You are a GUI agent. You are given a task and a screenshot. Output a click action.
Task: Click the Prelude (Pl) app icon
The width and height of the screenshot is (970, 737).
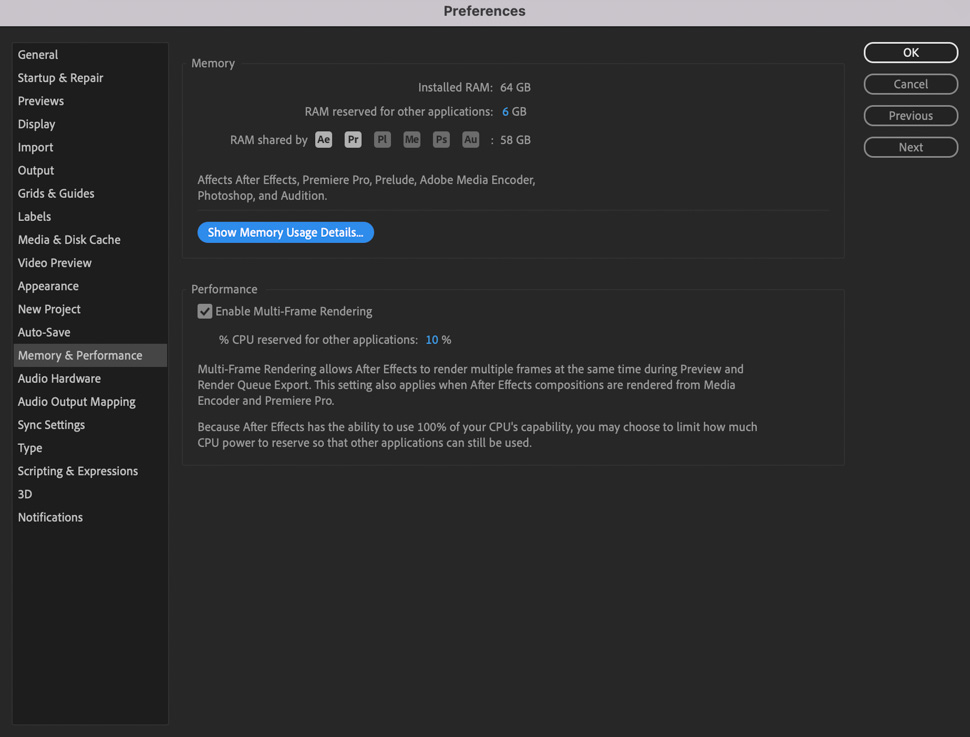click(382, 140)
